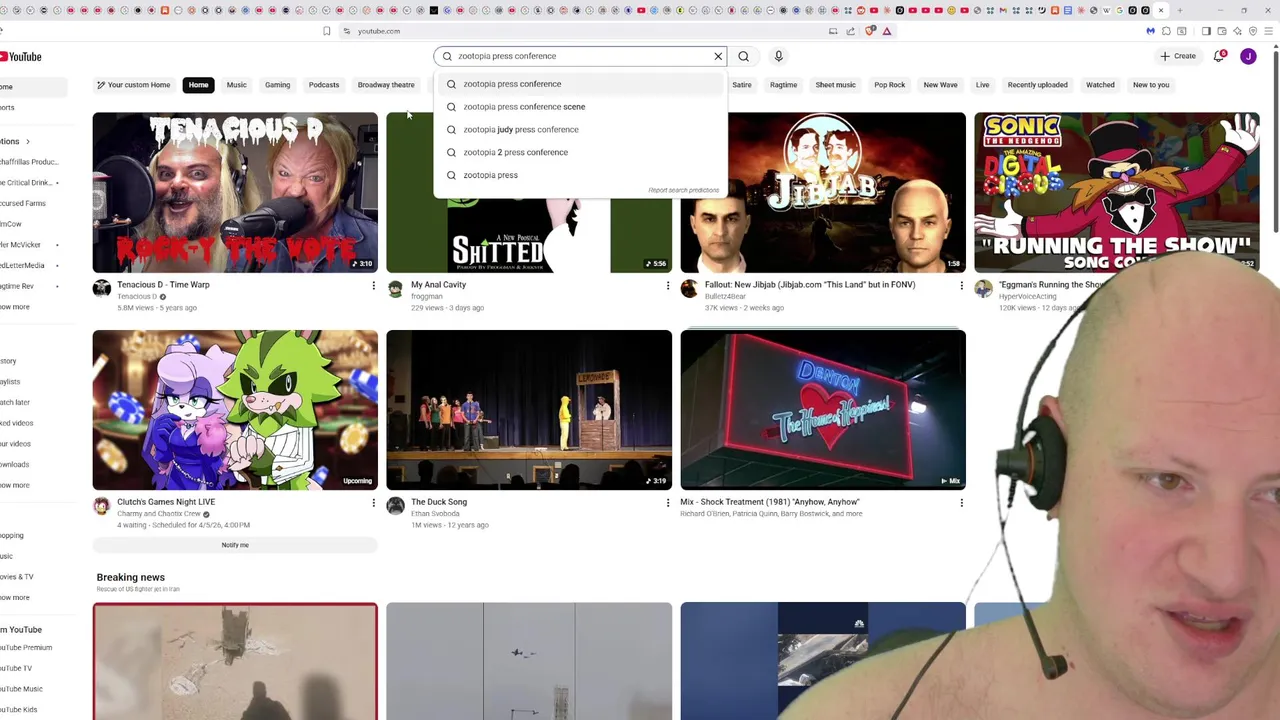1280x720 pixels.
Task: Click the Brave shields icon
Action: pos(870,31)
